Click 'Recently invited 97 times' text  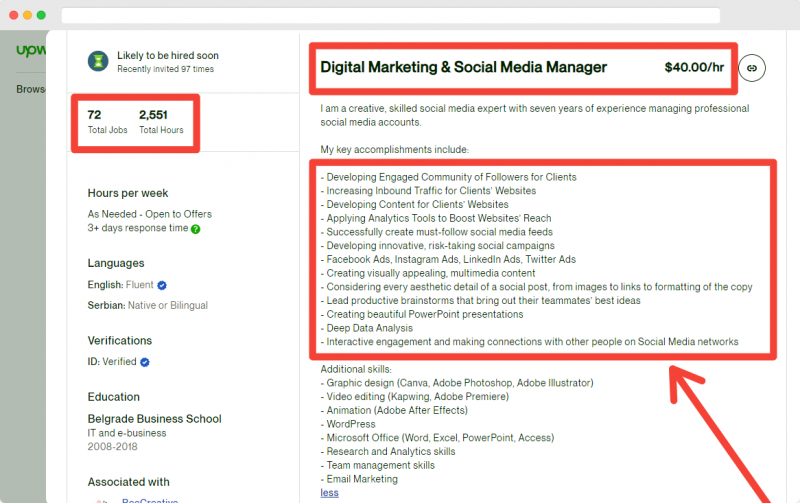click(165, 69)
